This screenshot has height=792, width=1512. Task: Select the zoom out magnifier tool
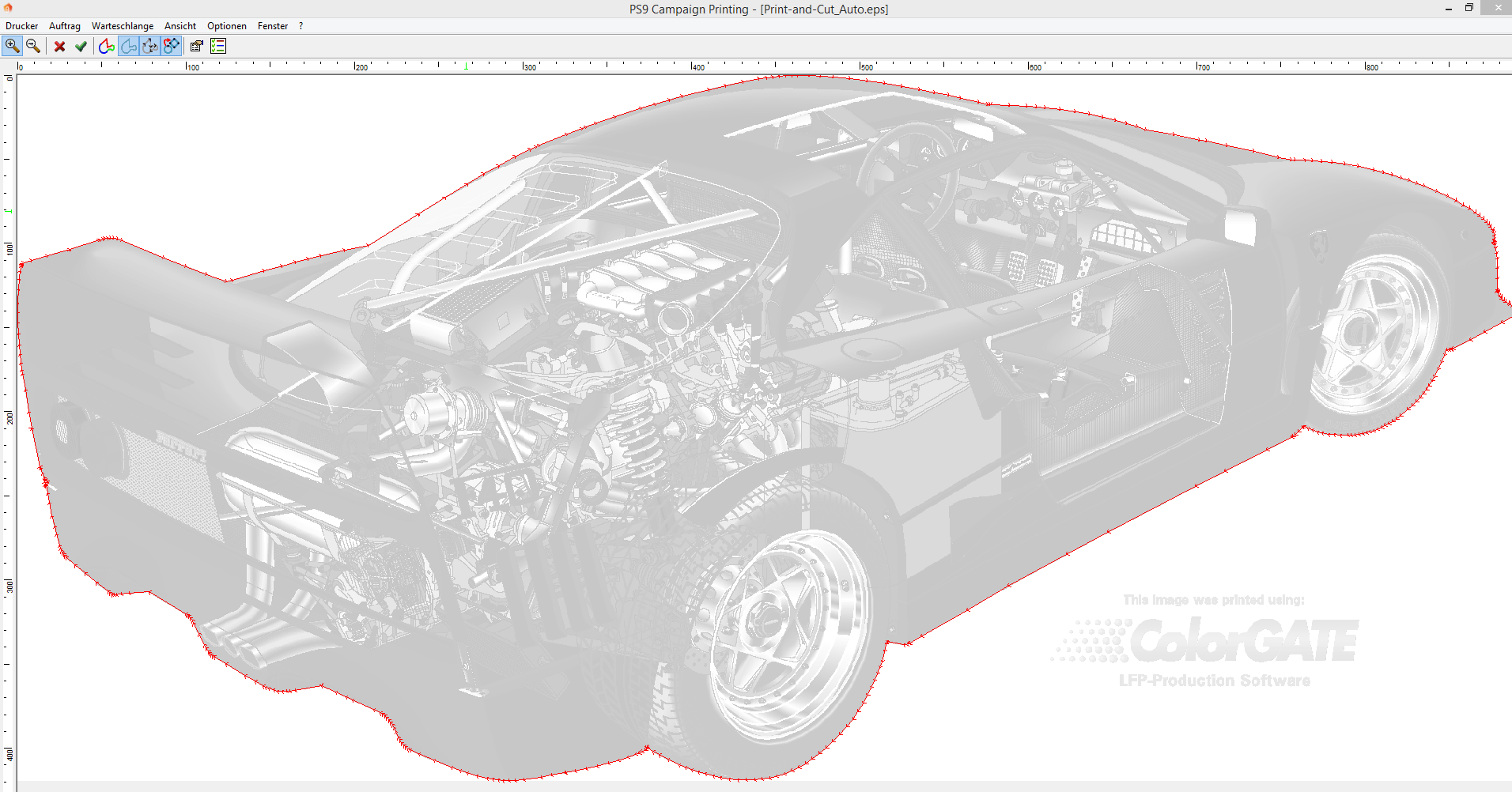(33, 46)
